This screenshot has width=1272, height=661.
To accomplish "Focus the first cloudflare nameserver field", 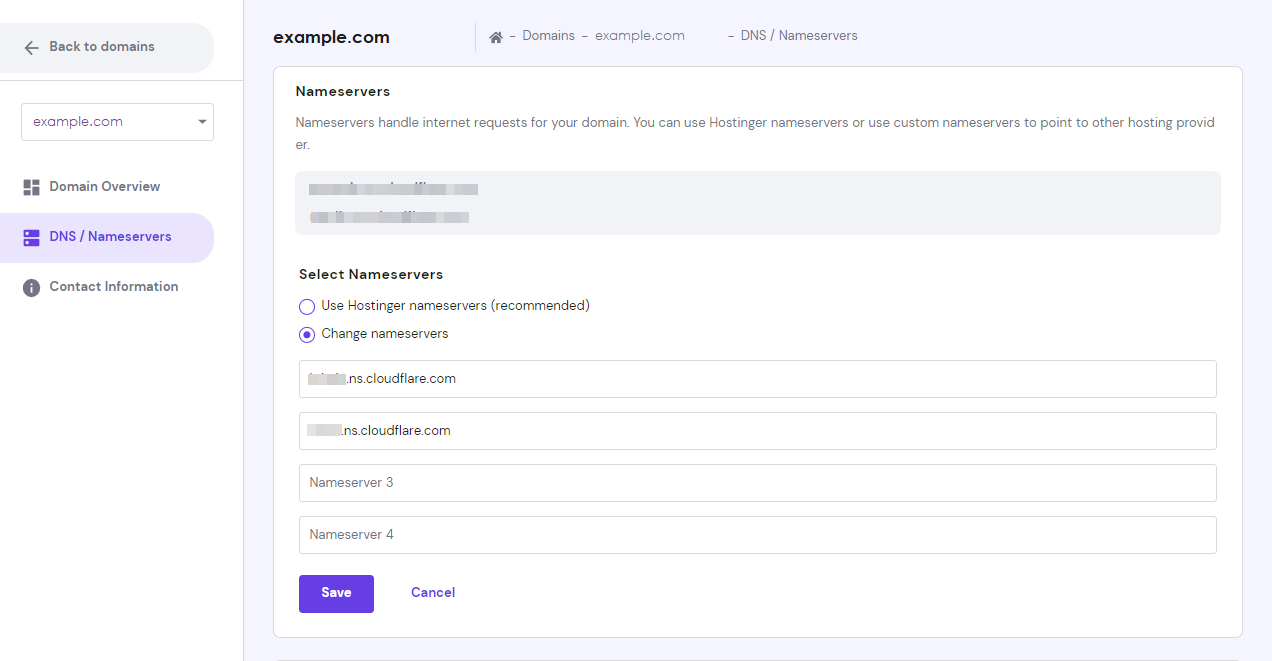I will 757,379.
